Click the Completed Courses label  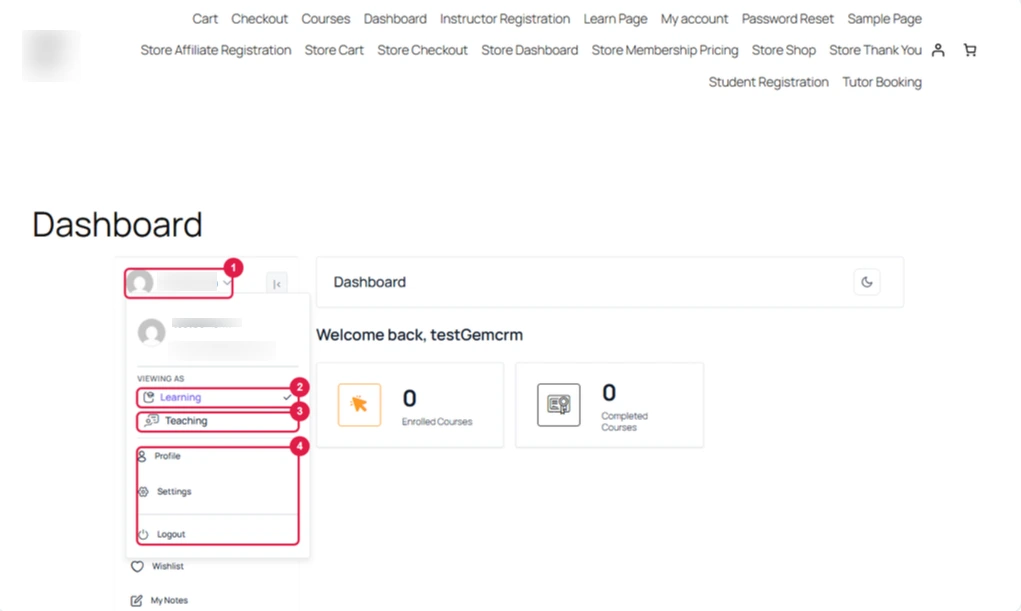tap(624, 421)
